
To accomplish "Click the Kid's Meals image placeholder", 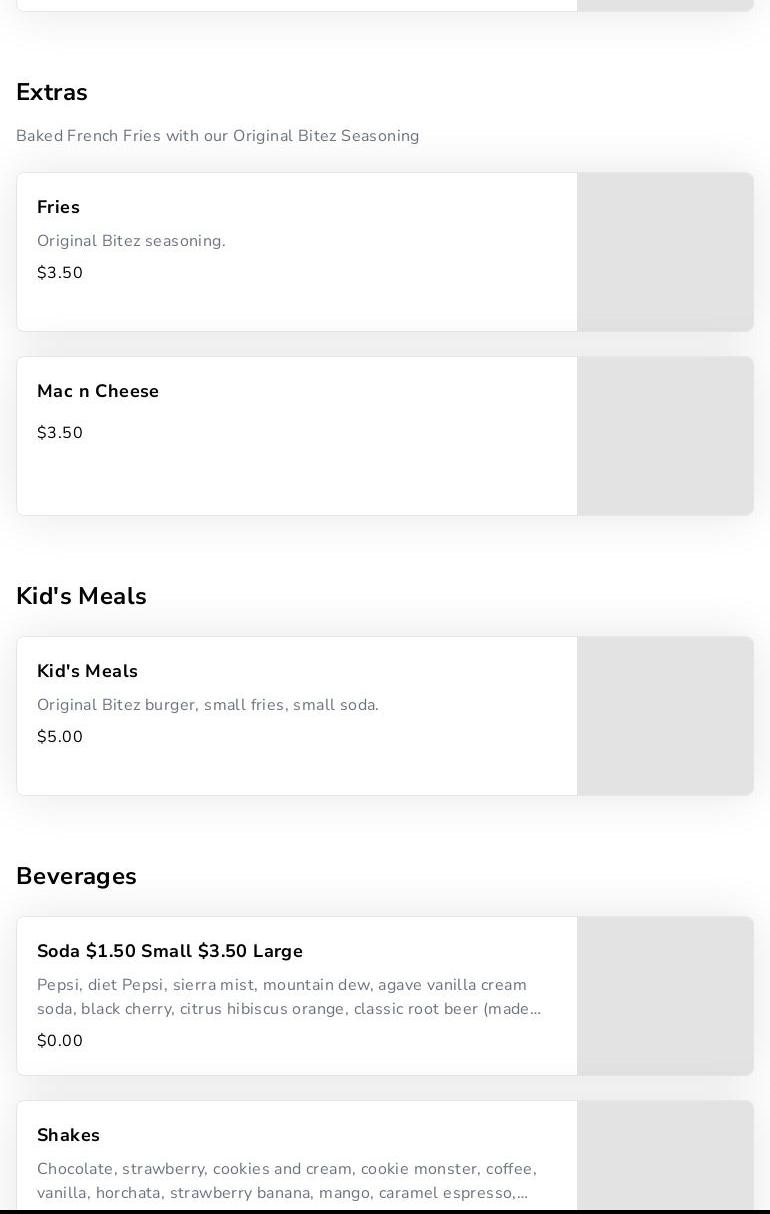I will [x=665, y=716].
